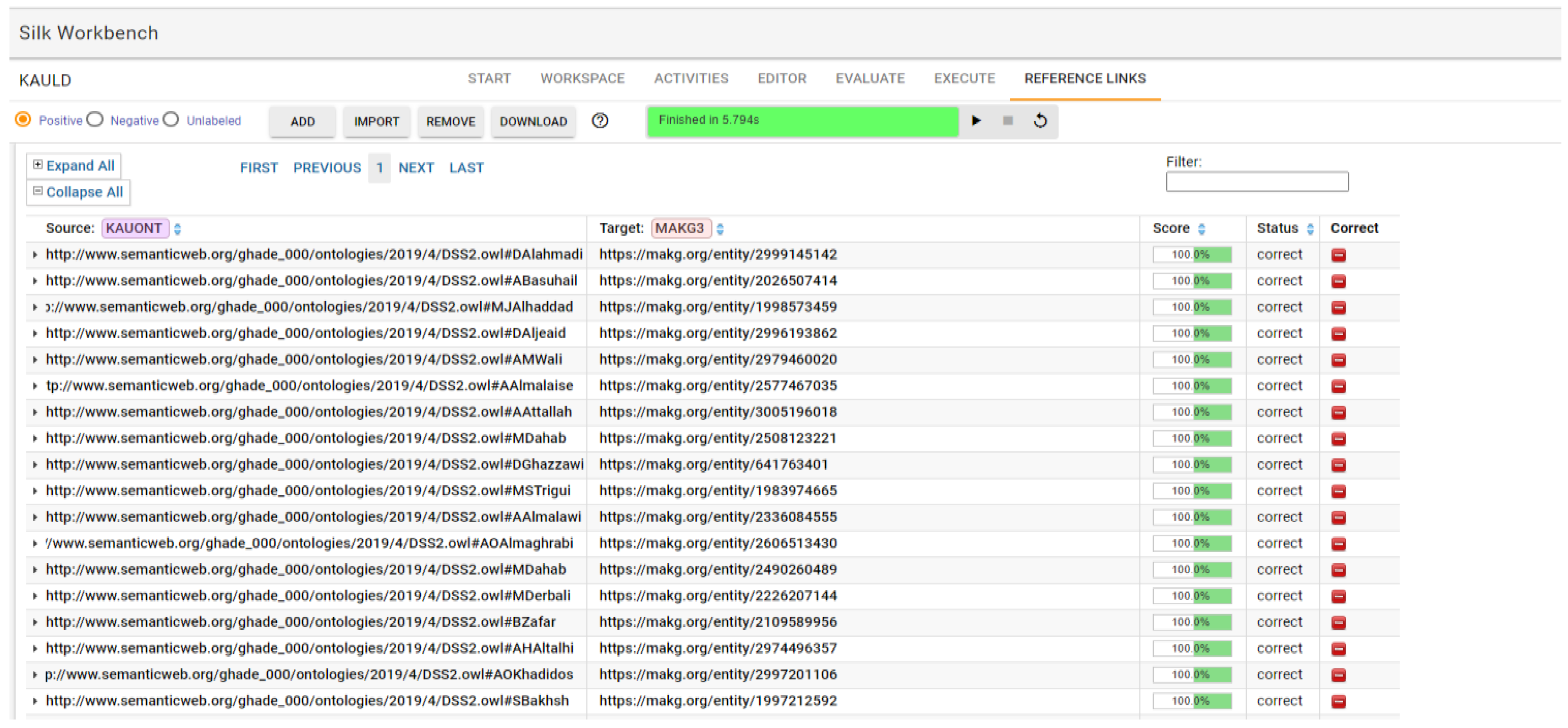This screenshot has width=1568, height=728.
Task: Click the DOWNLOAD button
Action: [x=533, y=122]
